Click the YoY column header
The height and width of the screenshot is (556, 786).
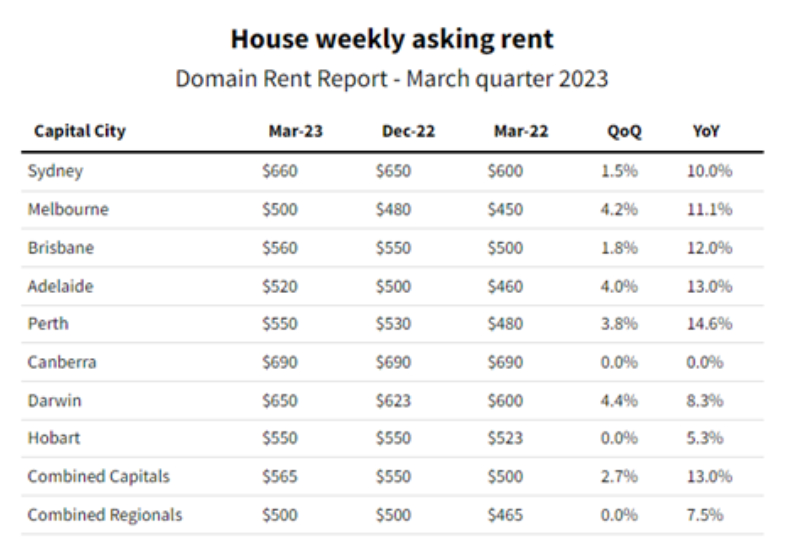pyautogui.click(x=707, y=132)
